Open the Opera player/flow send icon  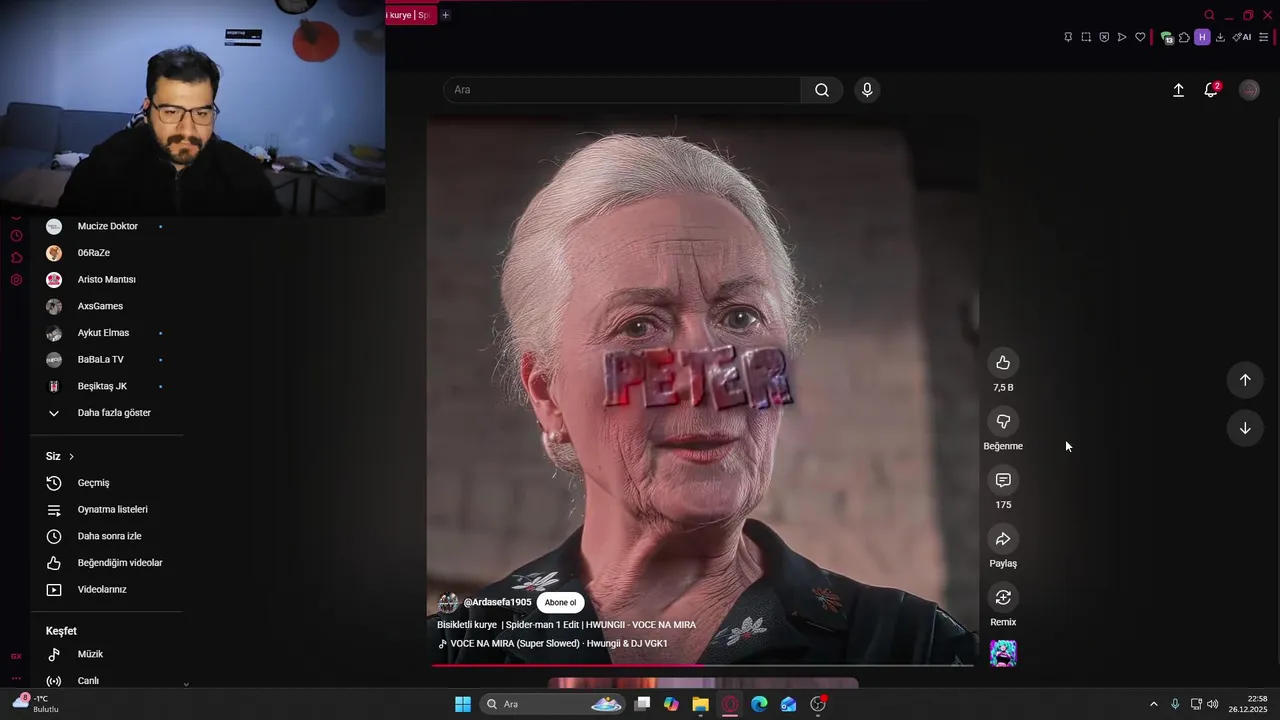pyautogui.click(x=1122, y=37)
